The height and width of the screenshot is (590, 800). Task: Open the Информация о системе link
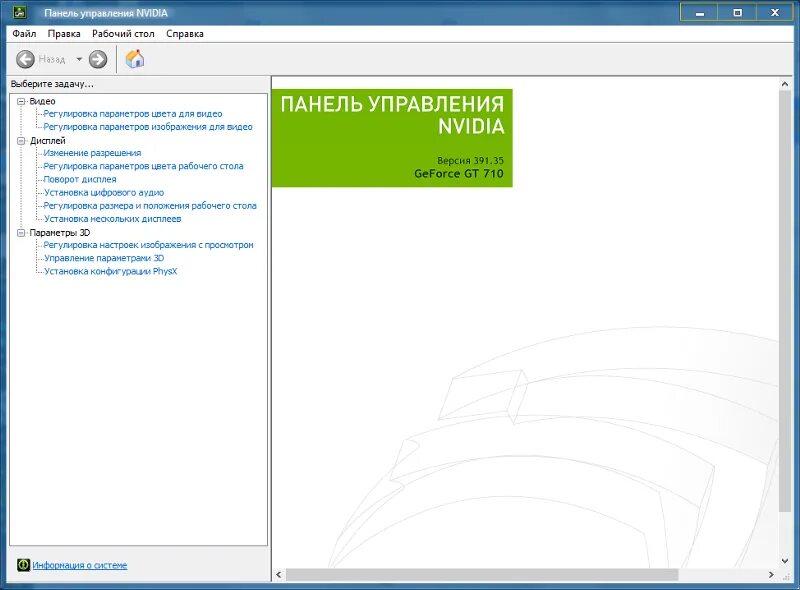tap(80, 565)
